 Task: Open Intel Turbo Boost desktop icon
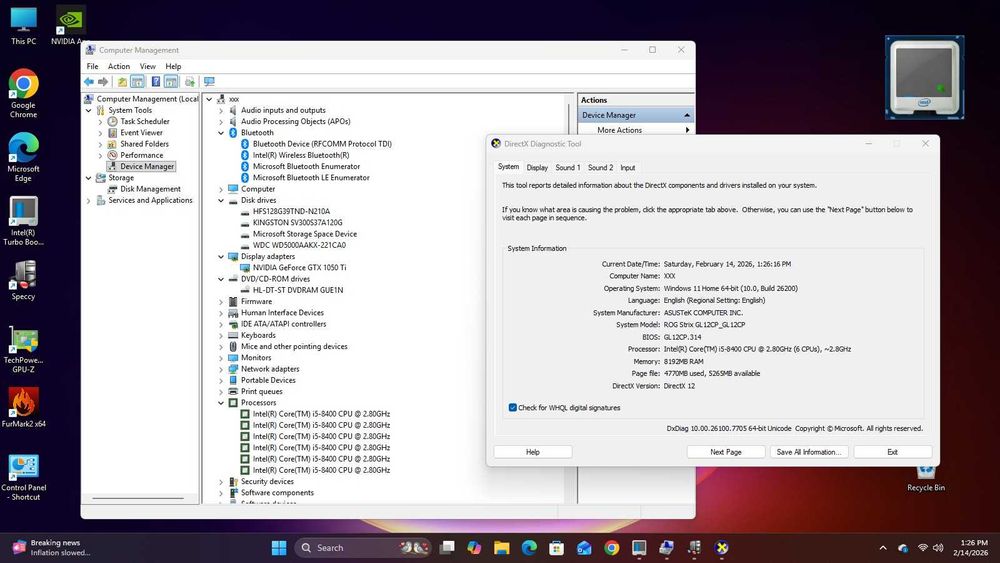(x=23, y=221)
